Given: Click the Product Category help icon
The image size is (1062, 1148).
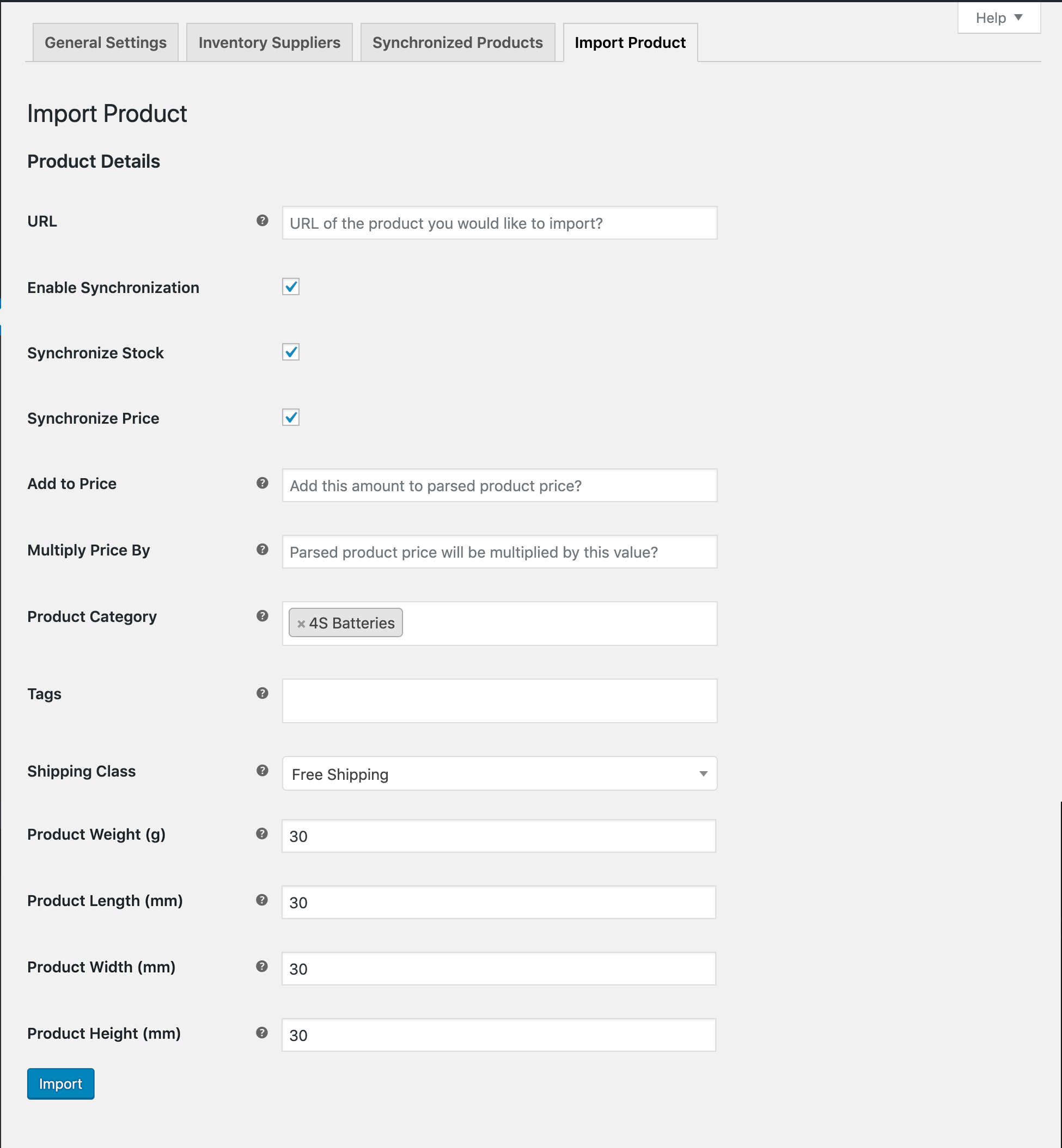Looking at the screenshot, I should (x=262, y=616).
